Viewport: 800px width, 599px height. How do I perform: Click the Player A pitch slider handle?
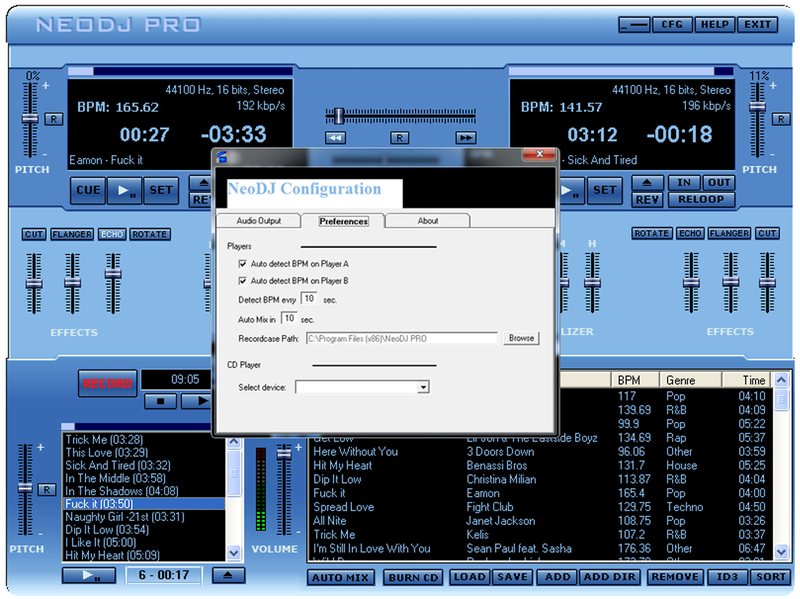point(30,118)
